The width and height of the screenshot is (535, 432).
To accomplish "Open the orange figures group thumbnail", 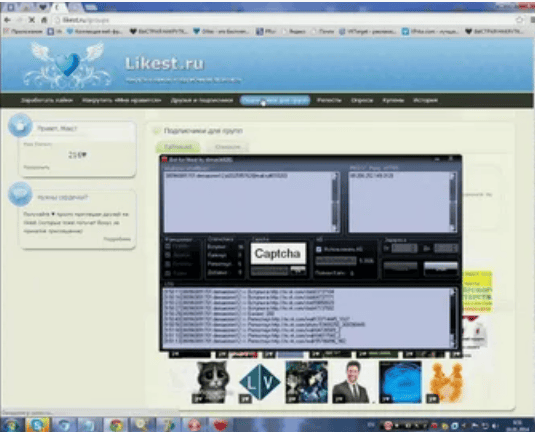I will pos(446,382).
